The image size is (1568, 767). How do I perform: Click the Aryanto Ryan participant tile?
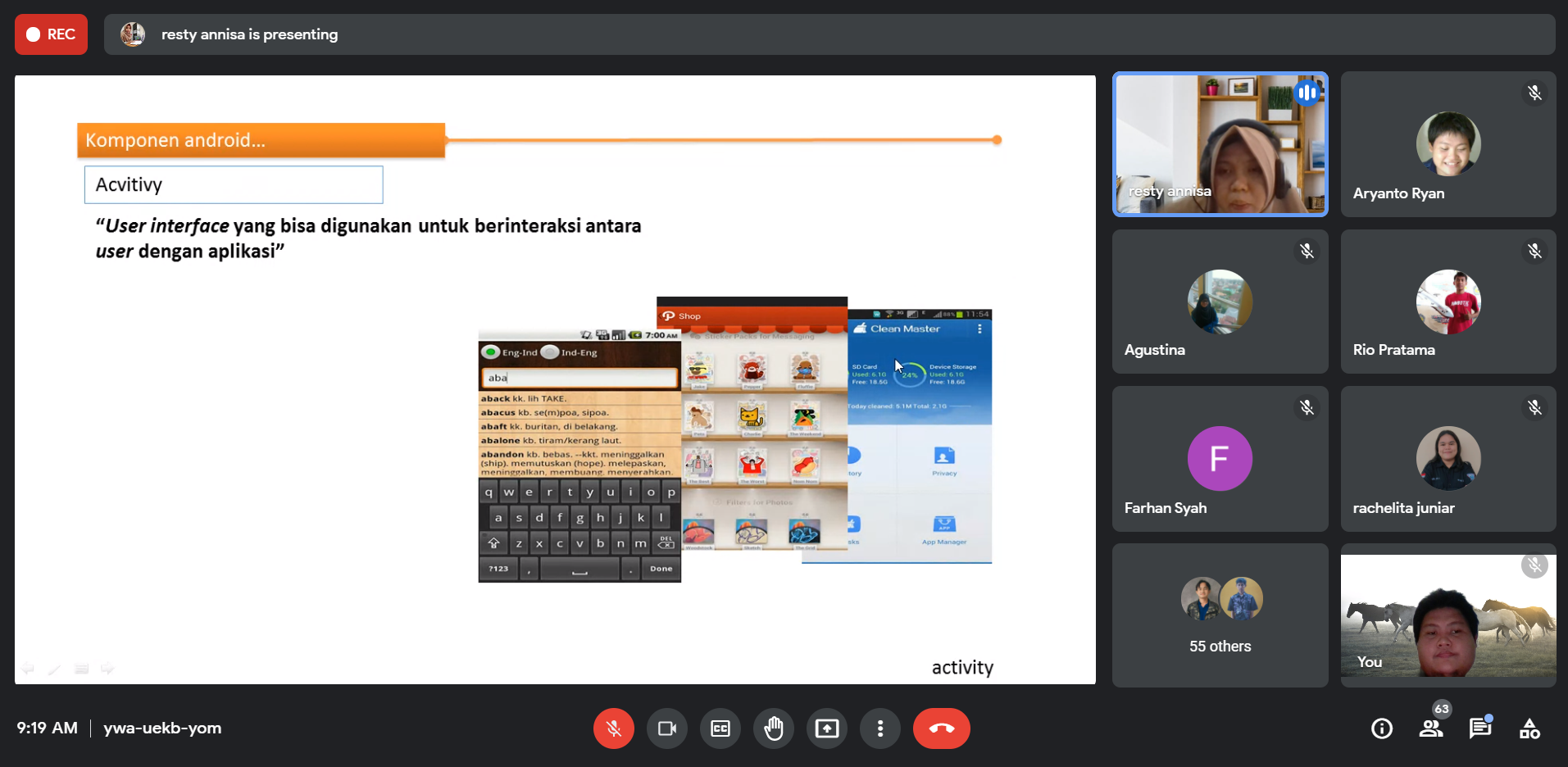pos(1448,144)
